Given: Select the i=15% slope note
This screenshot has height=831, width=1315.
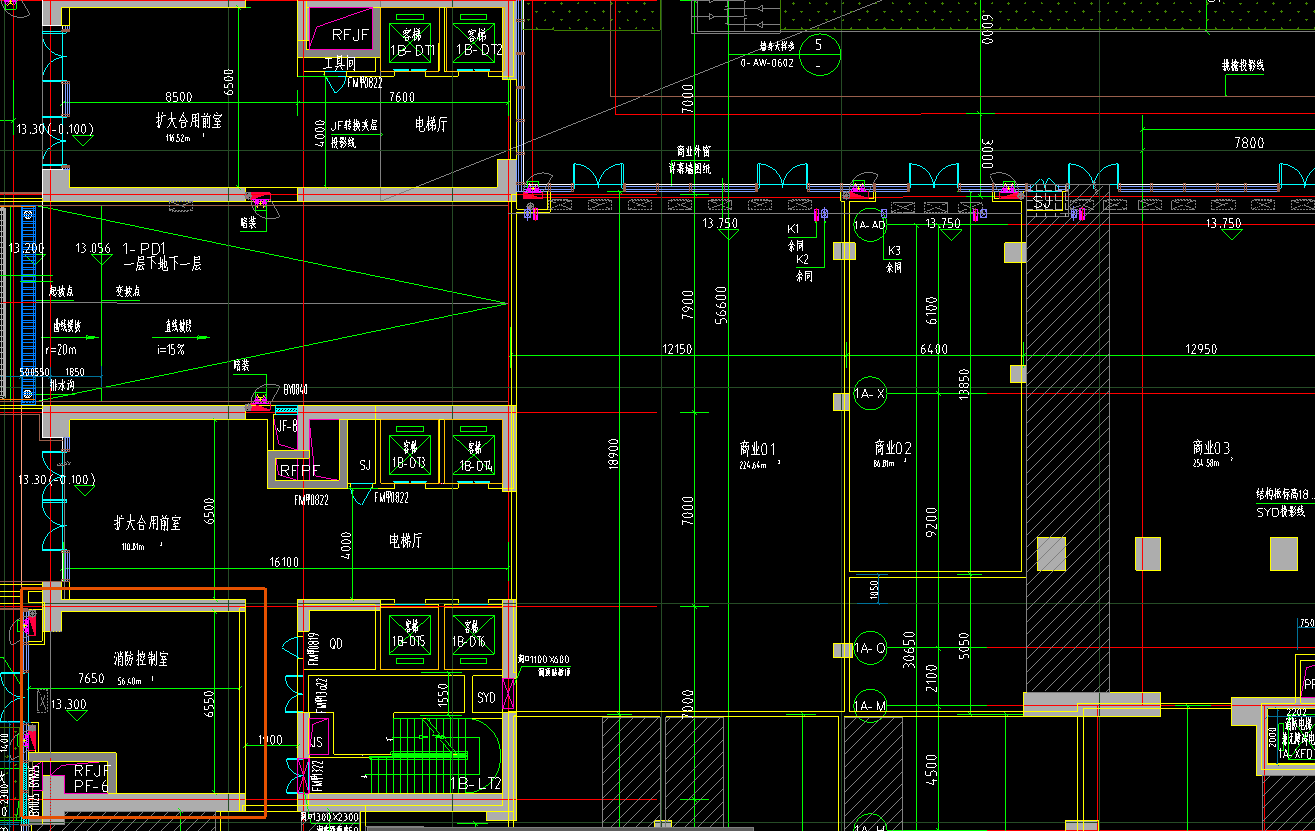Looking at the screenshot, I should [170, 350].
